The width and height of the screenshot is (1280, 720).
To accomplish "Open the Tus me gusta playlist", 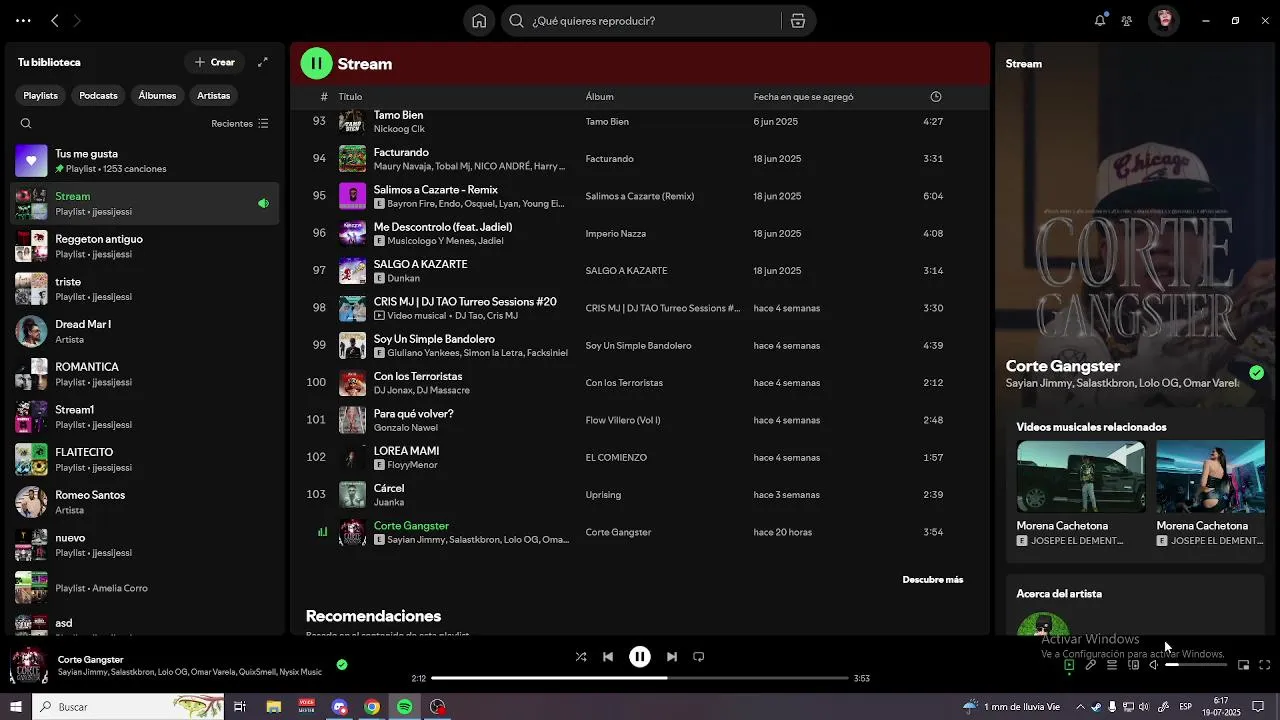I will [145, 161].
